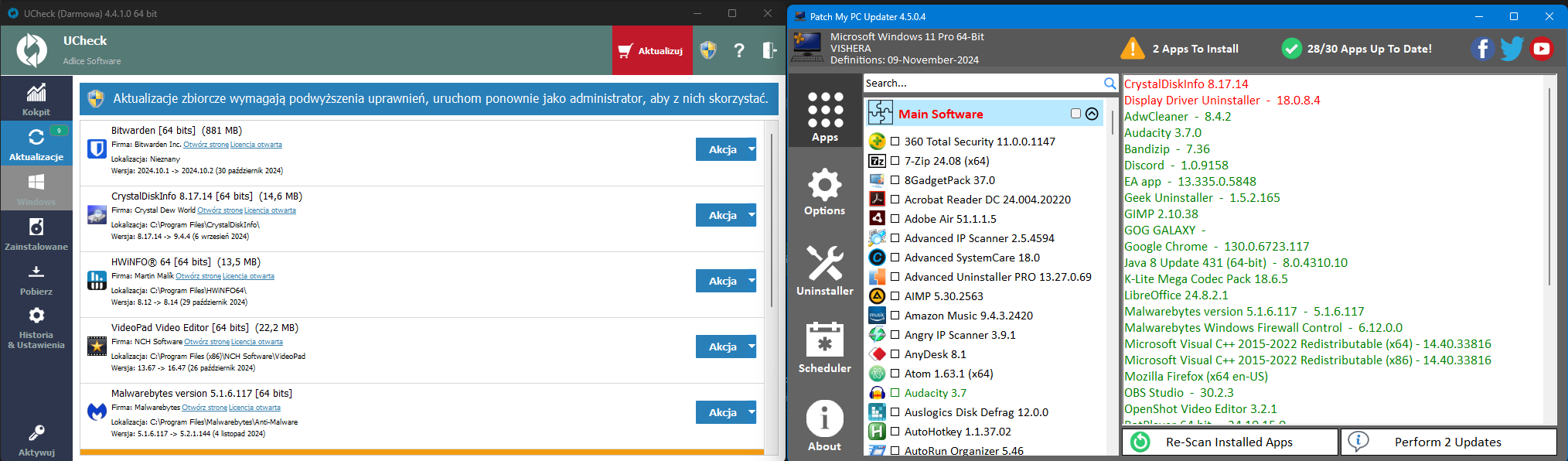1568x461 pixels.
Task: Click 'Display Driver Uninstaller - 18.0.8.4' entry
Action: click(1222, 101)
